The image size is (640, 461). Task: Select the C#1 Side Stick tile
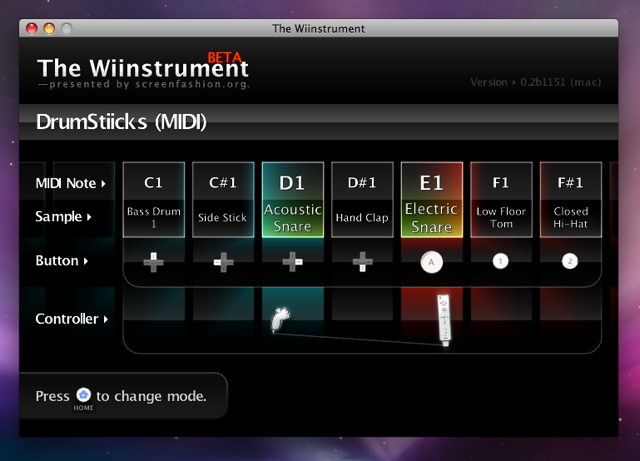point(223,200)
